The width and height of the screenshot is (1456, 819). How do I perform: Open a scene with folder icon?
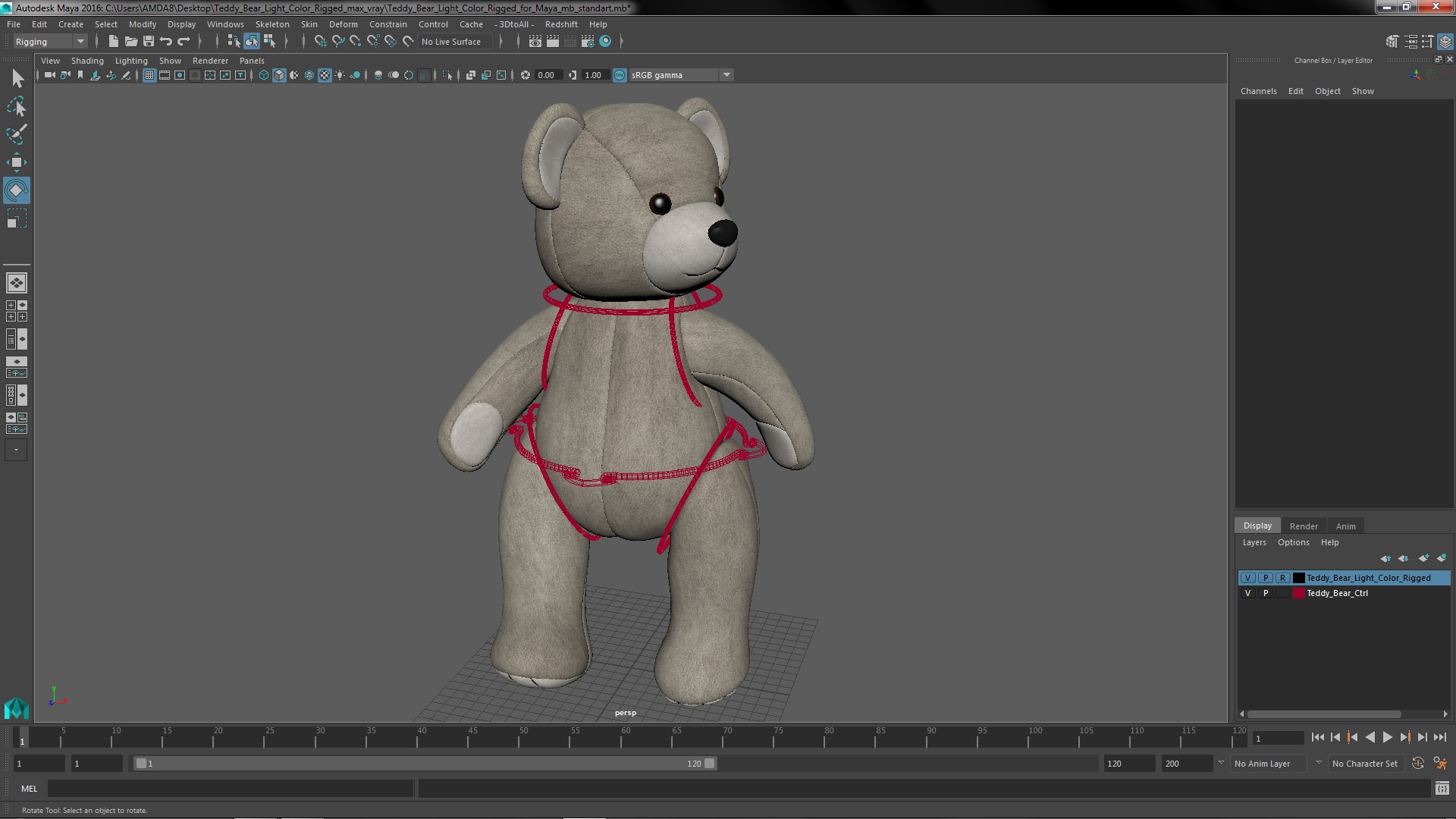click(131, 41)
